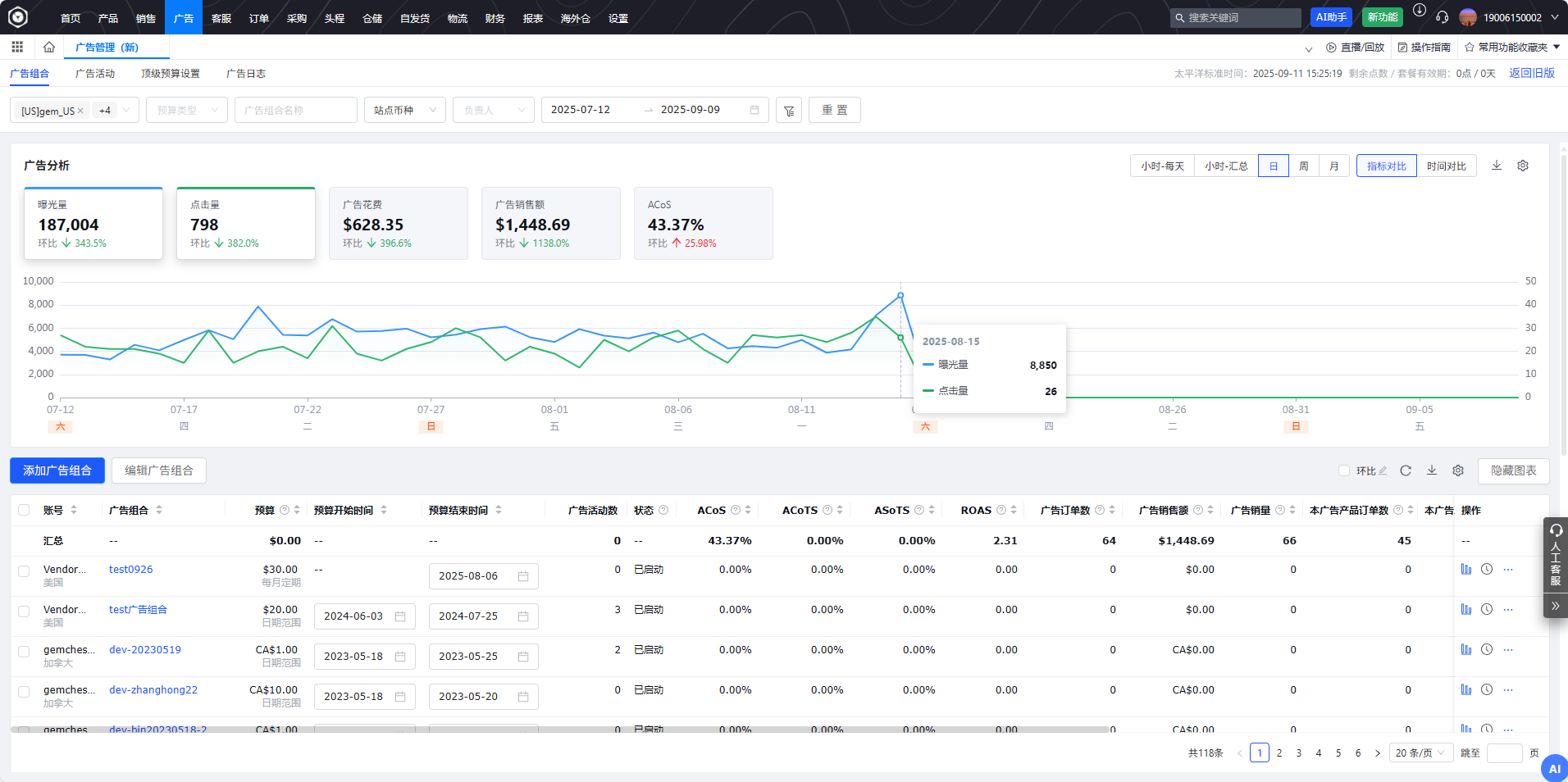Click the 添加广告组合 button
Image resolution: width=1568 pixels, height=782 pixels.
(x=57, y=471)
